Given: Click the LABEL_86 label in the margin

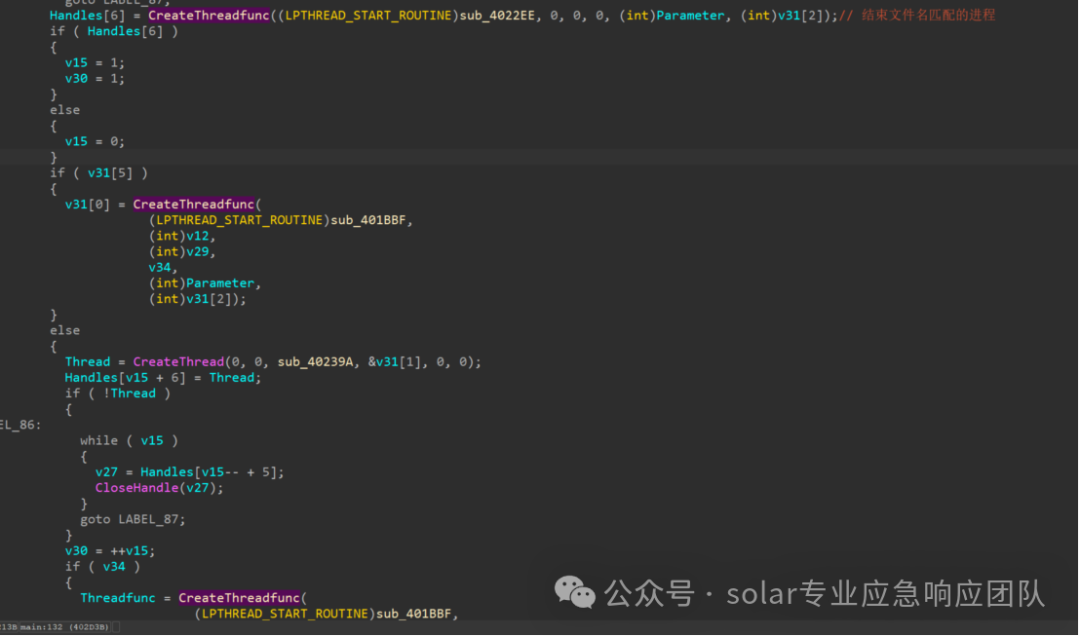Looking at the screenshot, I should (x=21, y=425).
